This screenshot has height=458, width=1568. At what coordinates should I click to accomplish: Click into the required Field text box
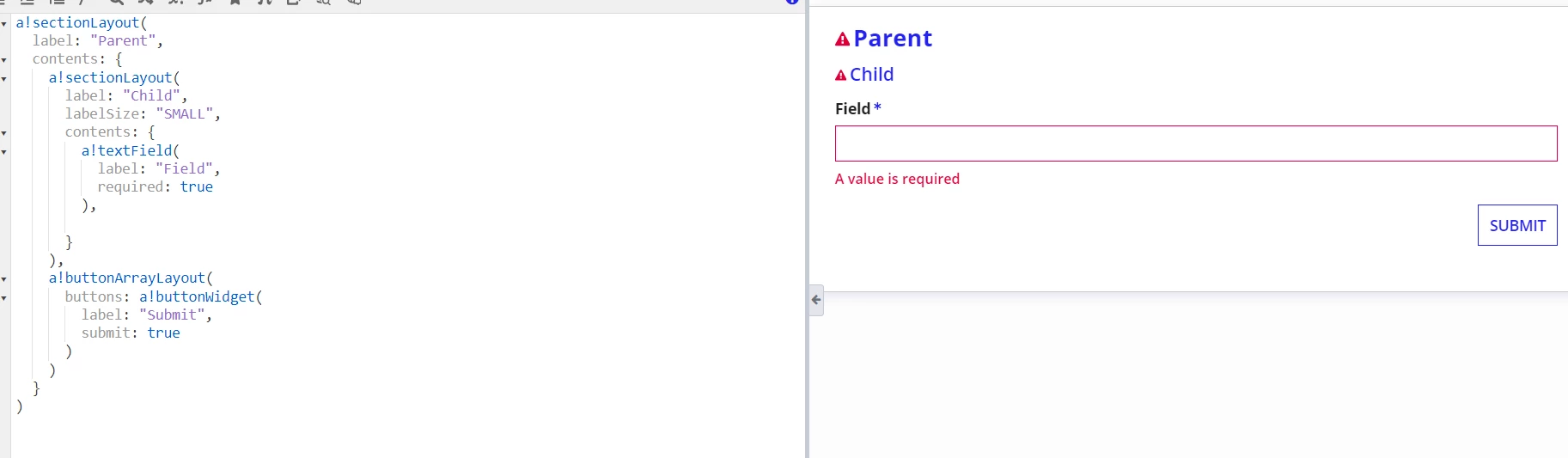coord(1196,144)
